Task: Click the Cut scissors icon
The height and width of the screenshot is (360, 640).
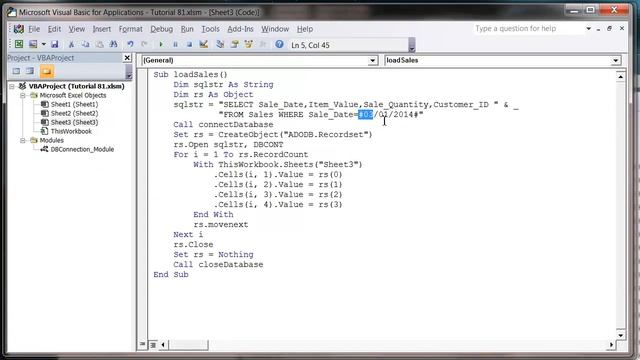Action: (71, 44)
